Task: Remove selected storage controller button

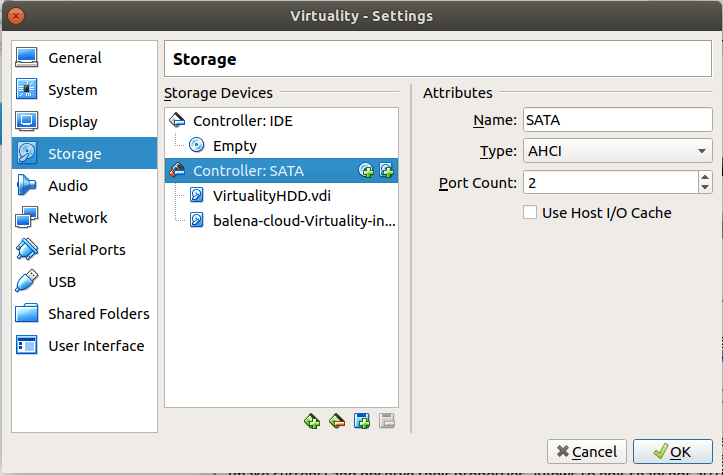Action: [337, 421]
